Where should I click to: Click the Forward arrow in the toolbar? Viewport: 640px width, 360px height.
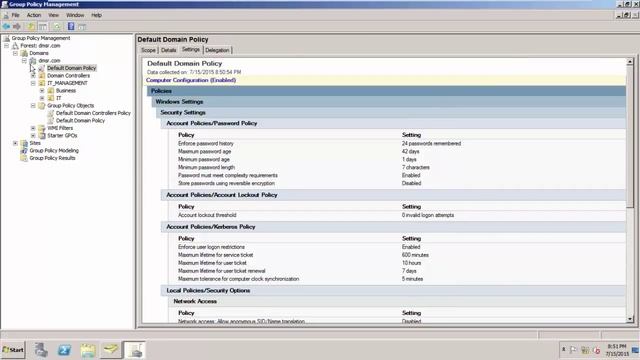click(x=17, y=27)
